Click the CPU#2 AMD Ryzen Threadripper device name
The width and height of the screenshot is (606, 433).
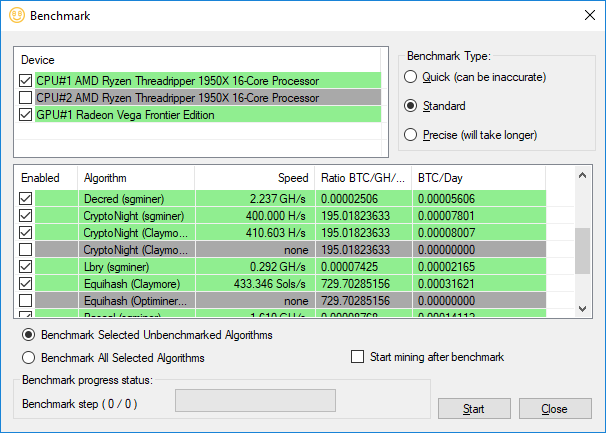pos(177,98)
